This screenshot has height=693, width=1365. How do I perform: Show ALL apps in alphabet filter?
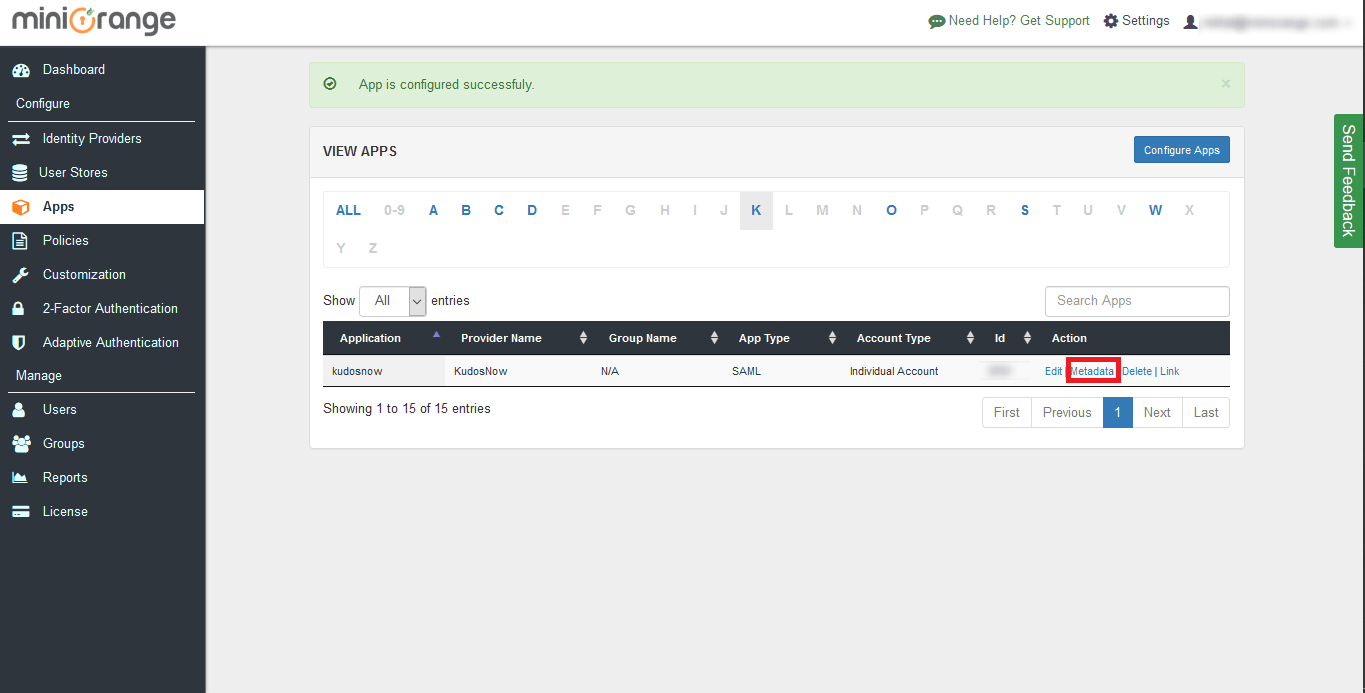[348, 211]
